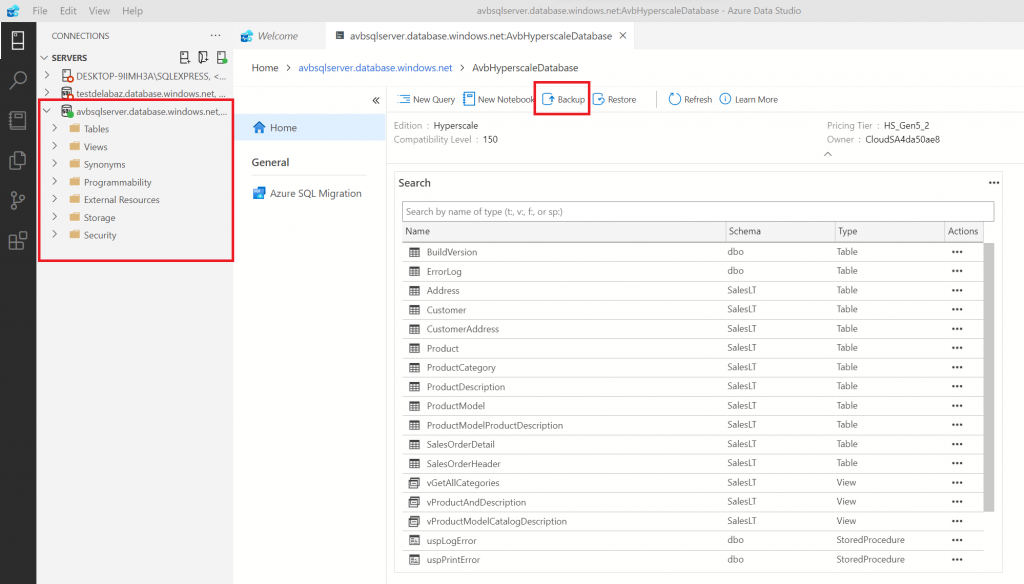This screenshot has width=1024, height=584.
Task: Sort by the Name column header
Action: click(564, 231)
